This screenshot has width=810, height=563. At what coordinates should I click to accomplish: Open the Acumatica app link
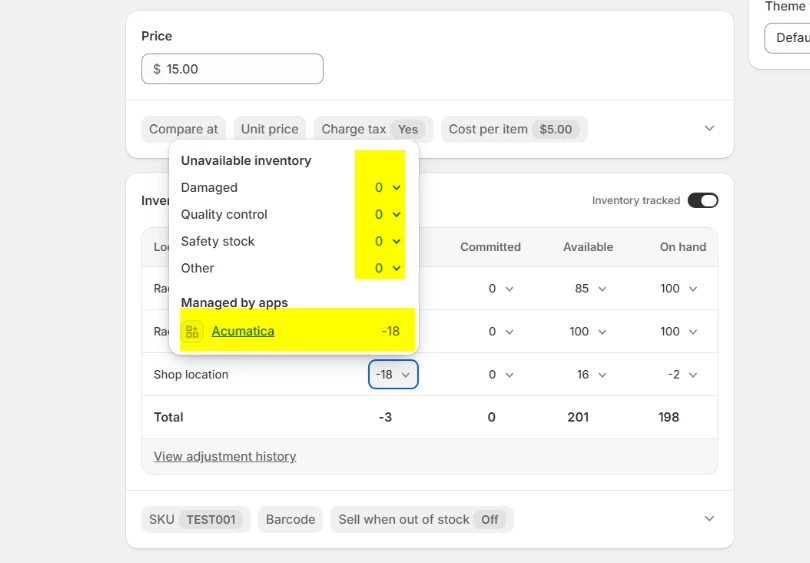tap(243, 331)
